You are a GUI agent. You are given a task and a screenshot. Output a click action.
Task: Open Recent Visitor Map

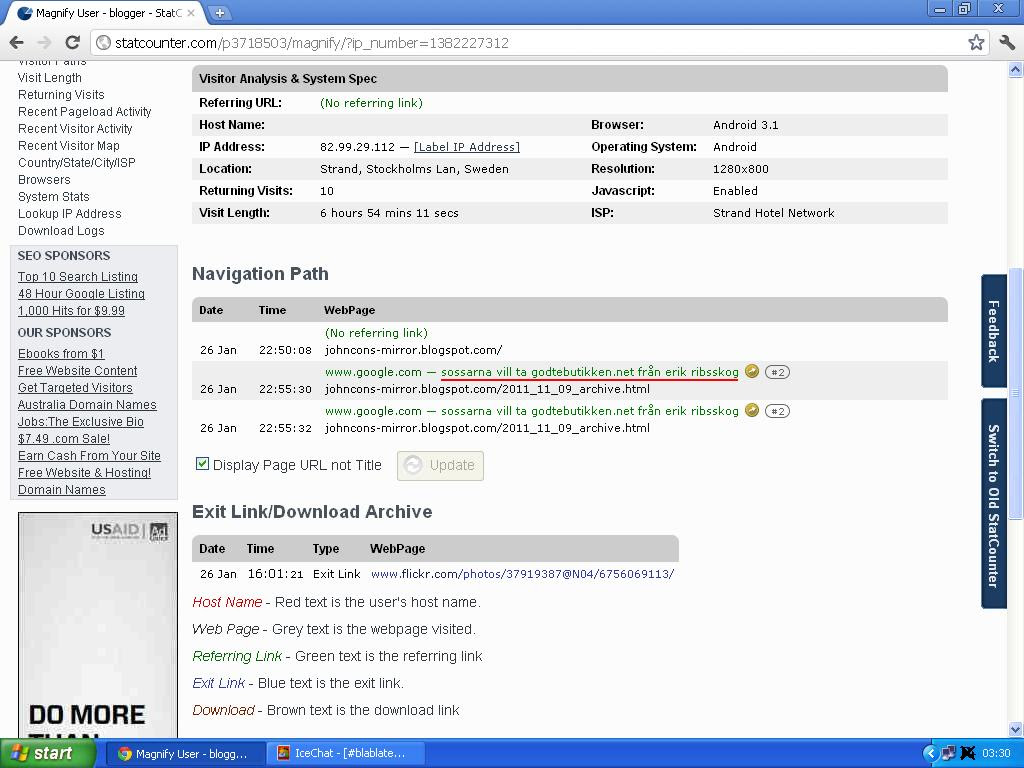click(x=69, y=146)
